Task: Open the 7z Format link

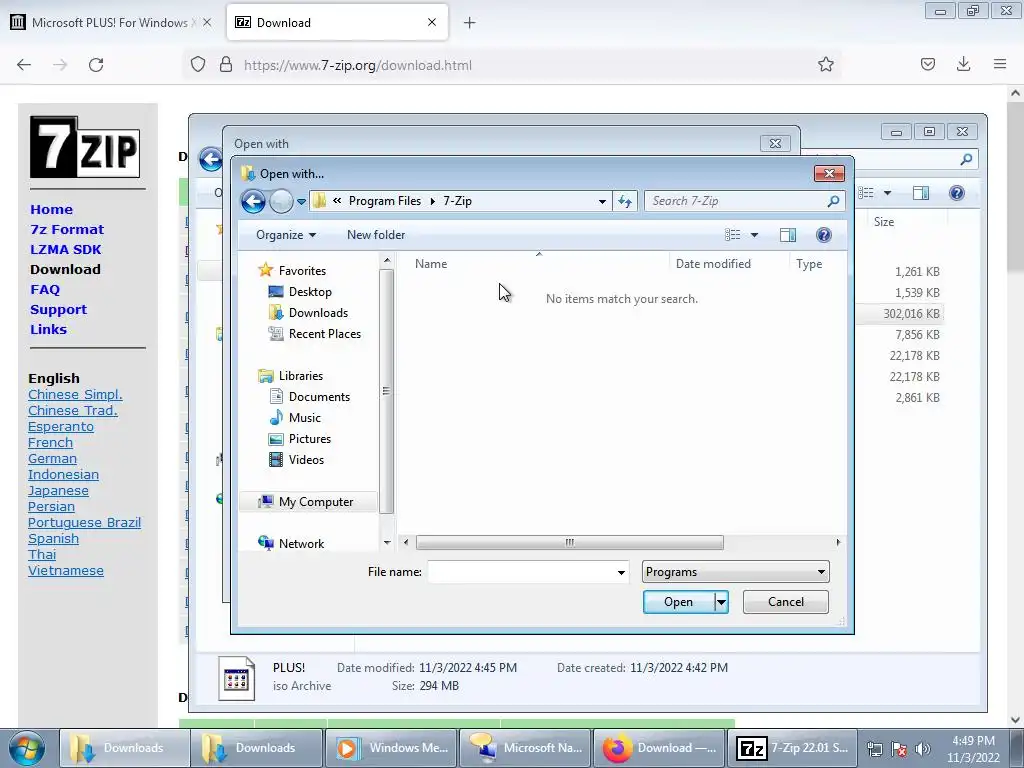Action: pos(67,230)
